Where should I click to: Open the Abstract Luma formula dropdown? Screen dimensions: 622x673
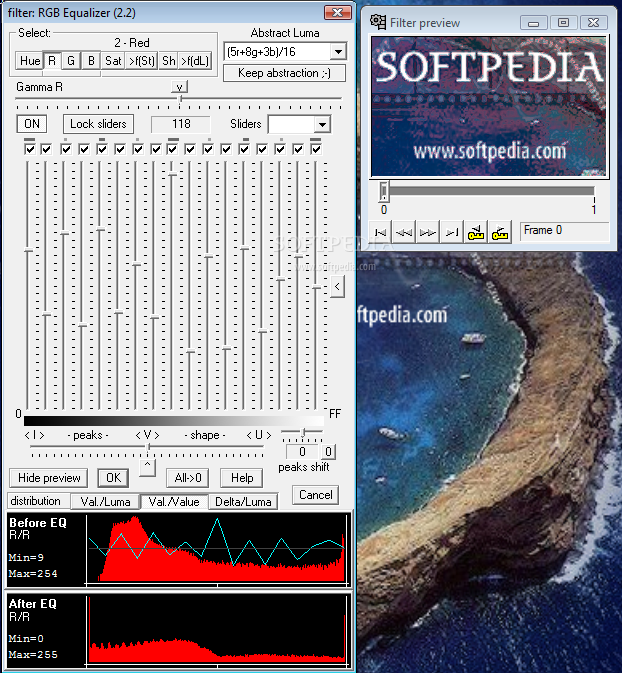(x=338, y=52)
